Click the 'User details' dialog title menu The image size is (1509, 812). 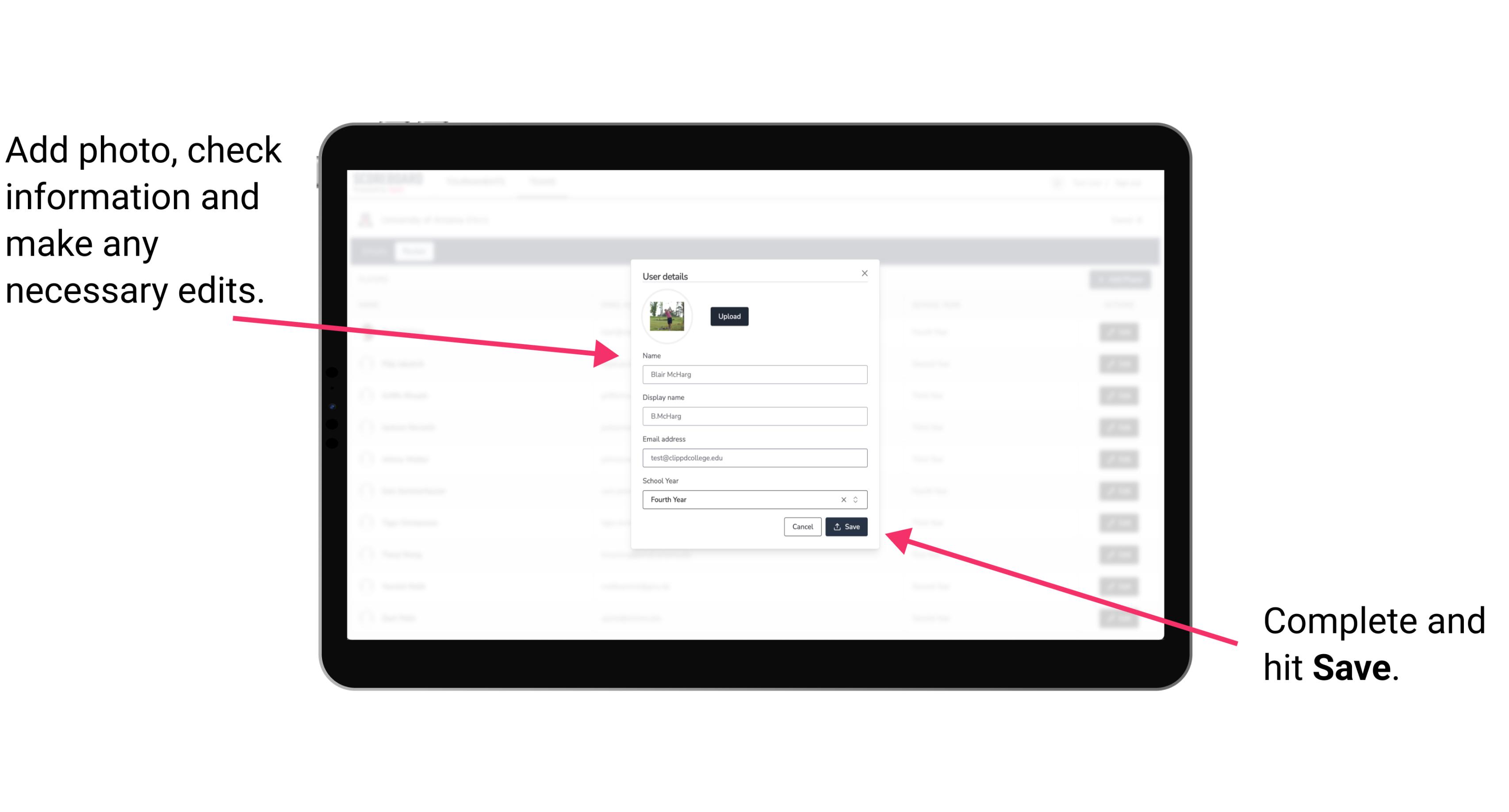[666, 275]
